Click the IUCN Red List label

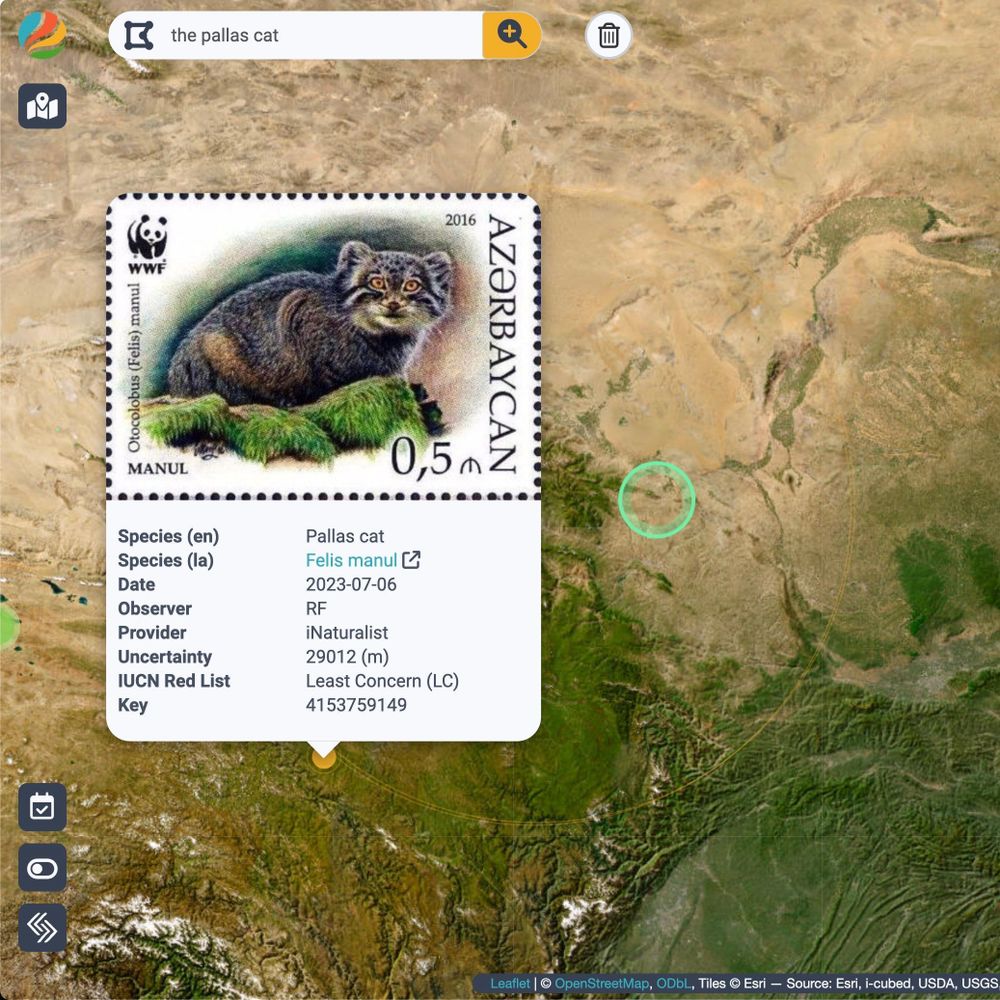[x=174, y=681]
